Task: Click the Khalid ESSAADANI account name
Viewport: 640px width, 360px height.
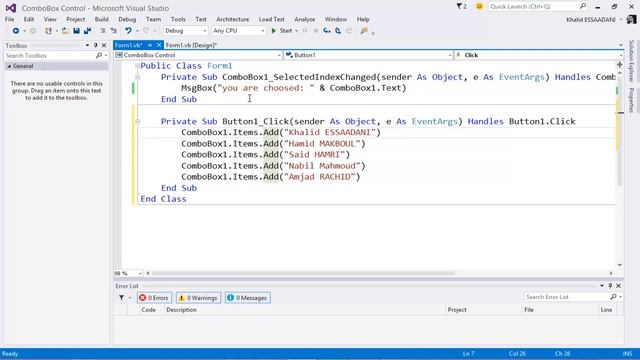Action: (591, 19)
